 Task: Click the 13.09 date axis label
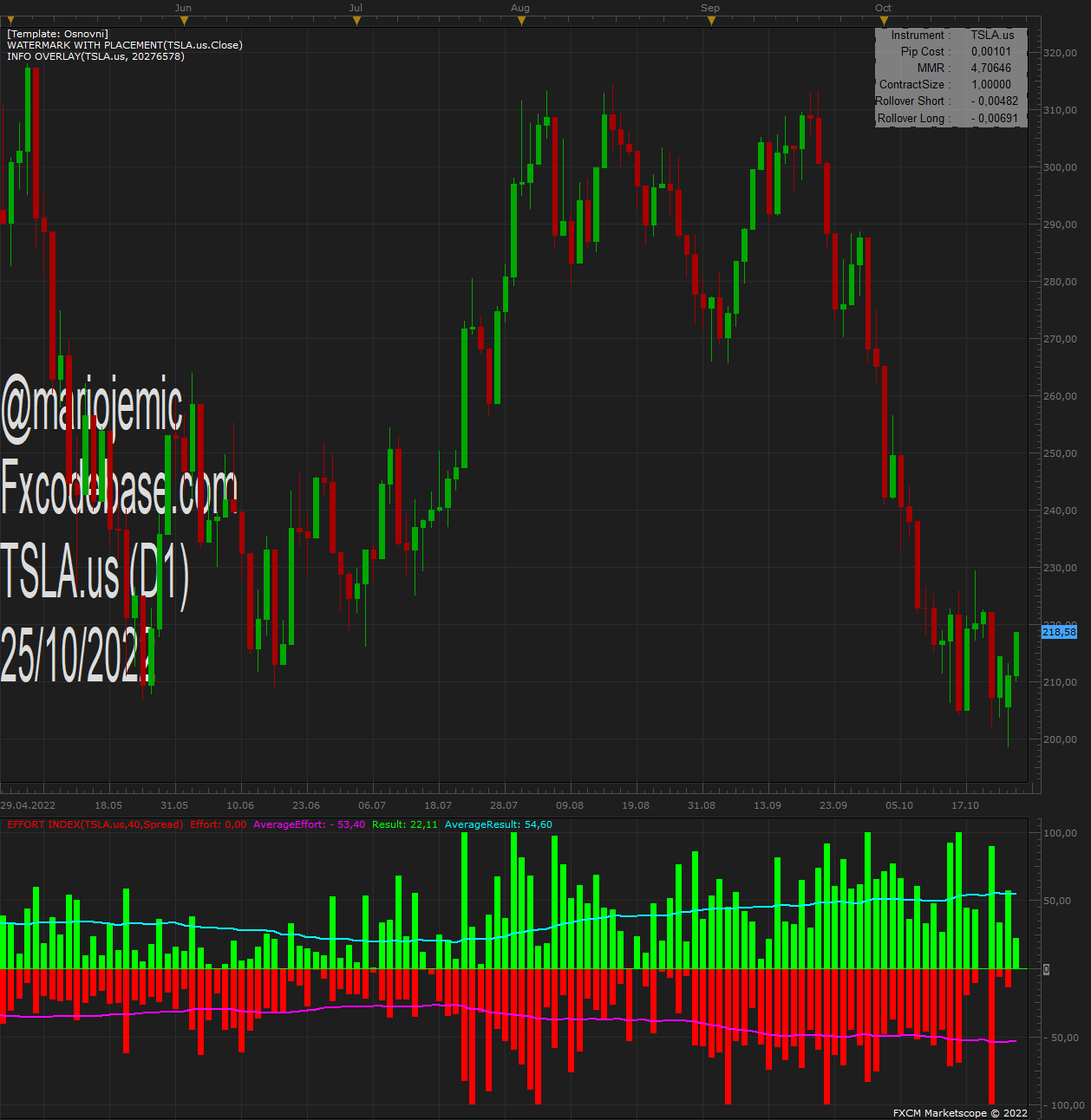click(768, 805)
